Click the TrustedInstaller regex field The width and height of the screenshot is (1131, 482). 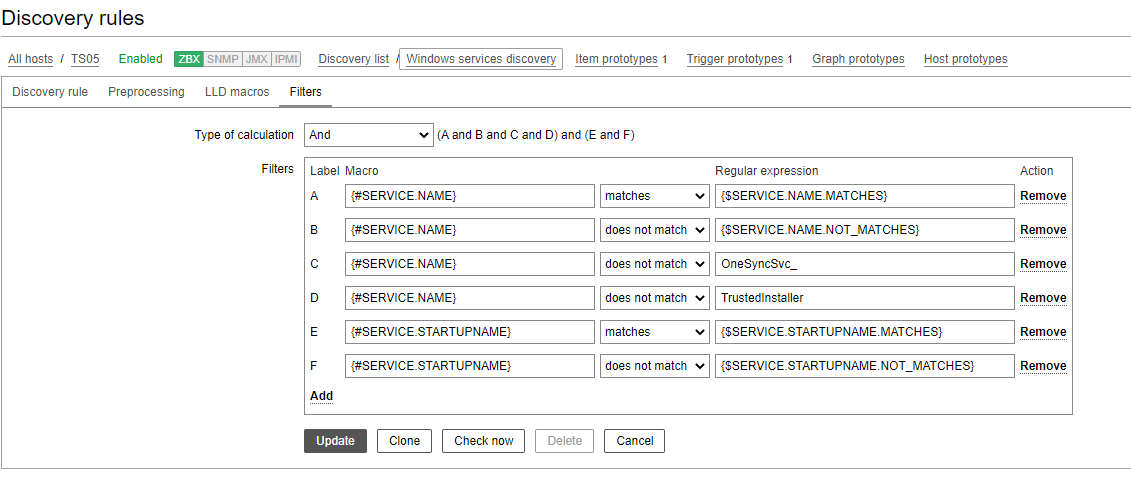865,298
